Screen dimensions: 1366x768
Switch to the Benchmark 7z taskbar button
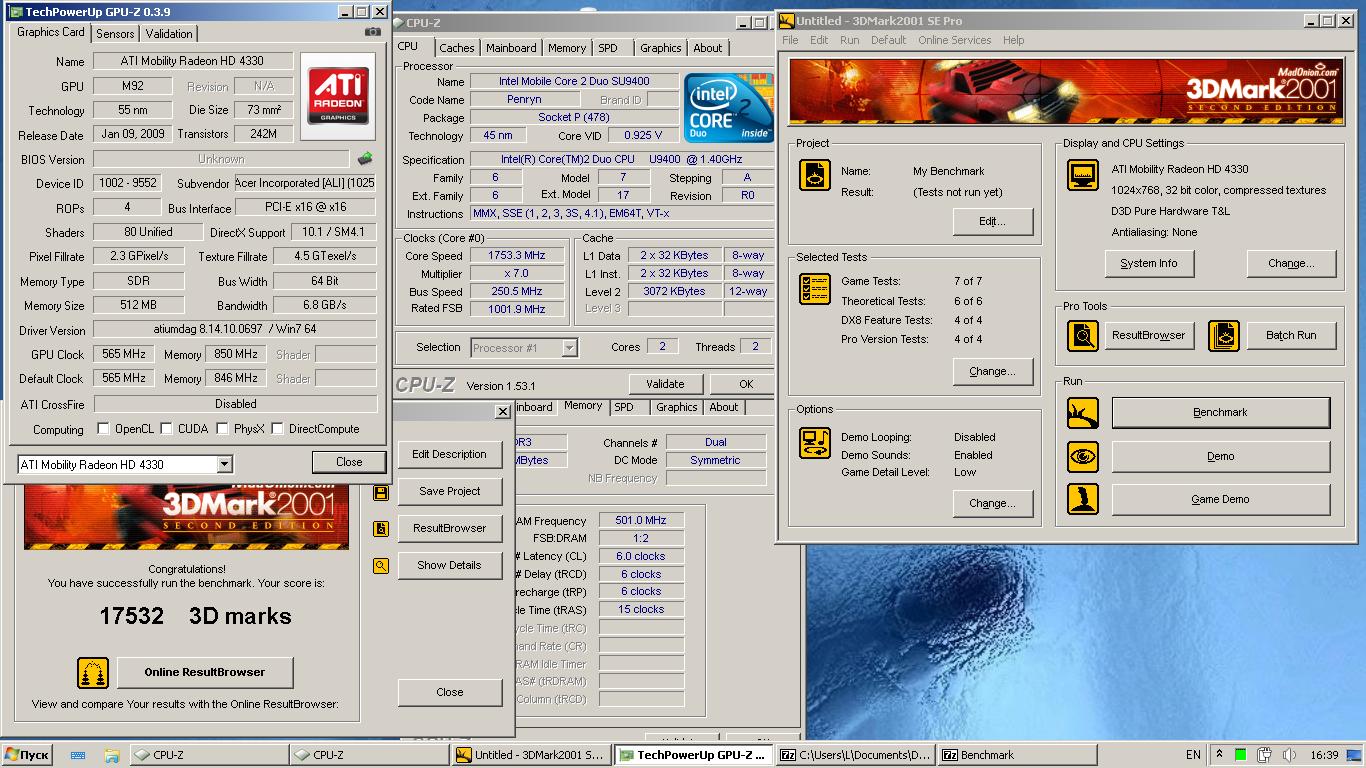(x=1017, y=755)
